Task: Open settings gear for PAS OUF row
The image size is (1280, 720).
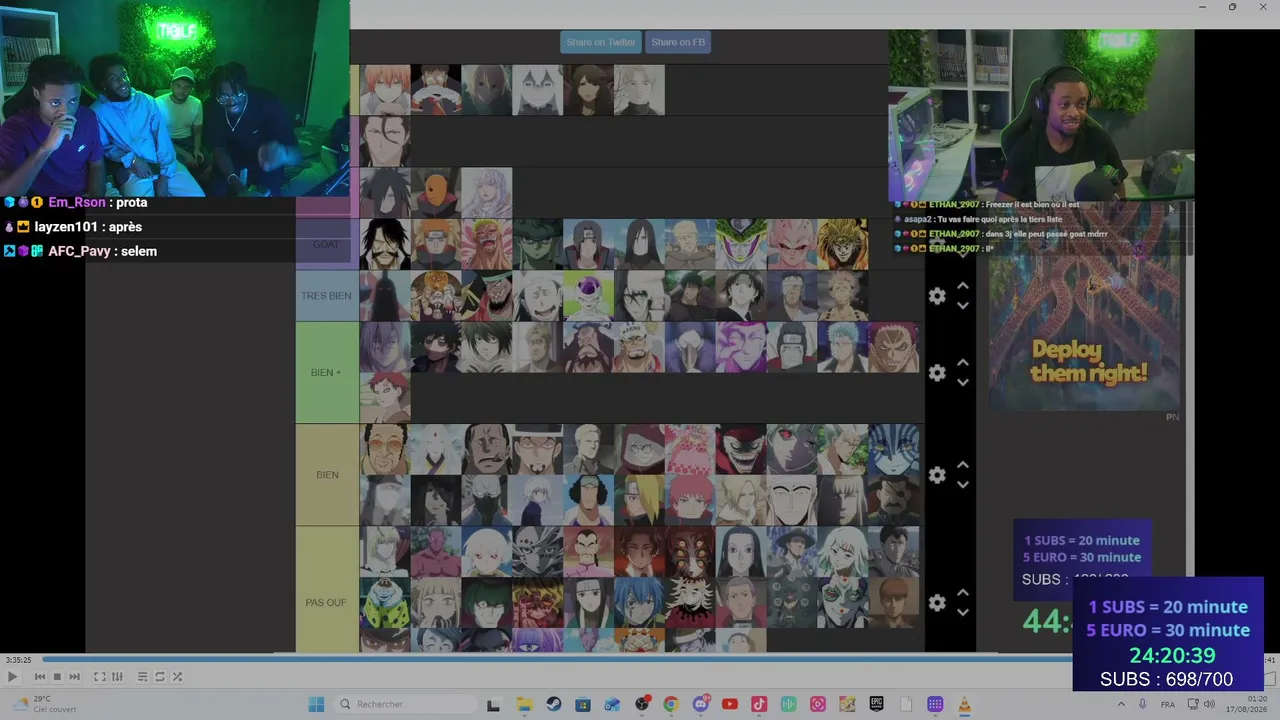Action: [x=937, y=603]
